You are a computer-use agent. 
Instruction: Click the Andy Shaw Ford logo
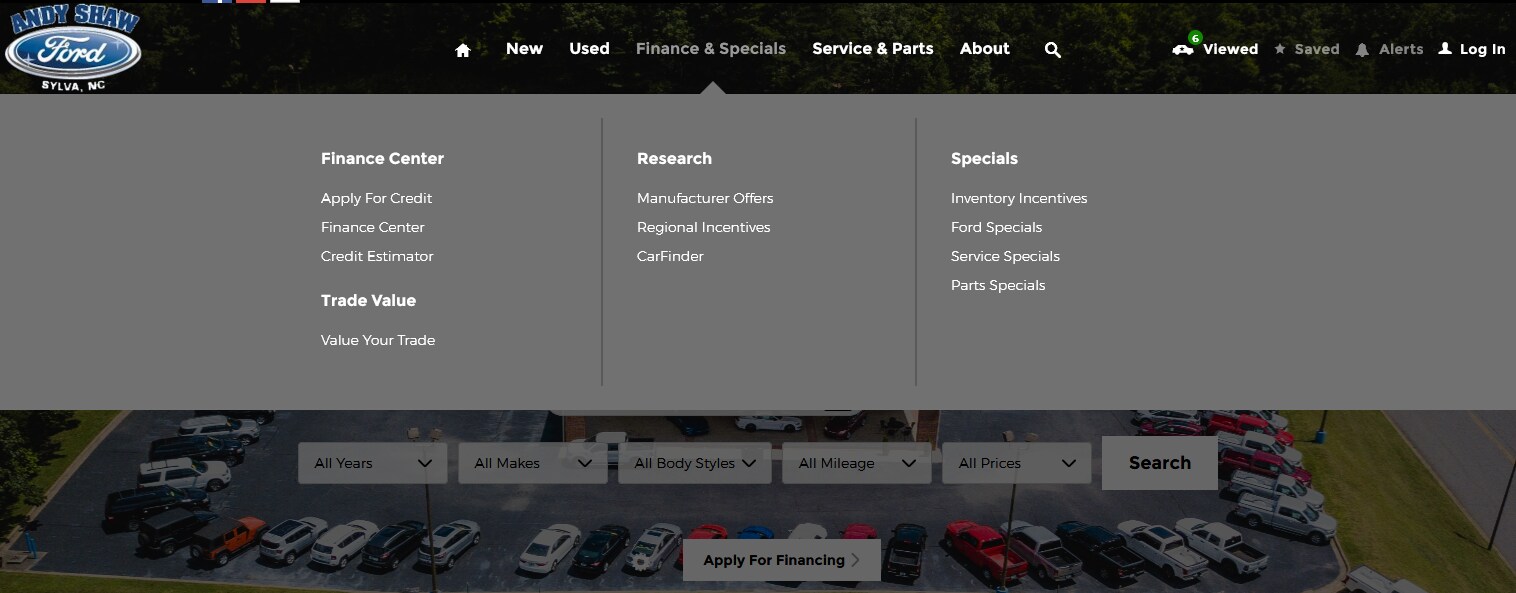pos(72,47)
